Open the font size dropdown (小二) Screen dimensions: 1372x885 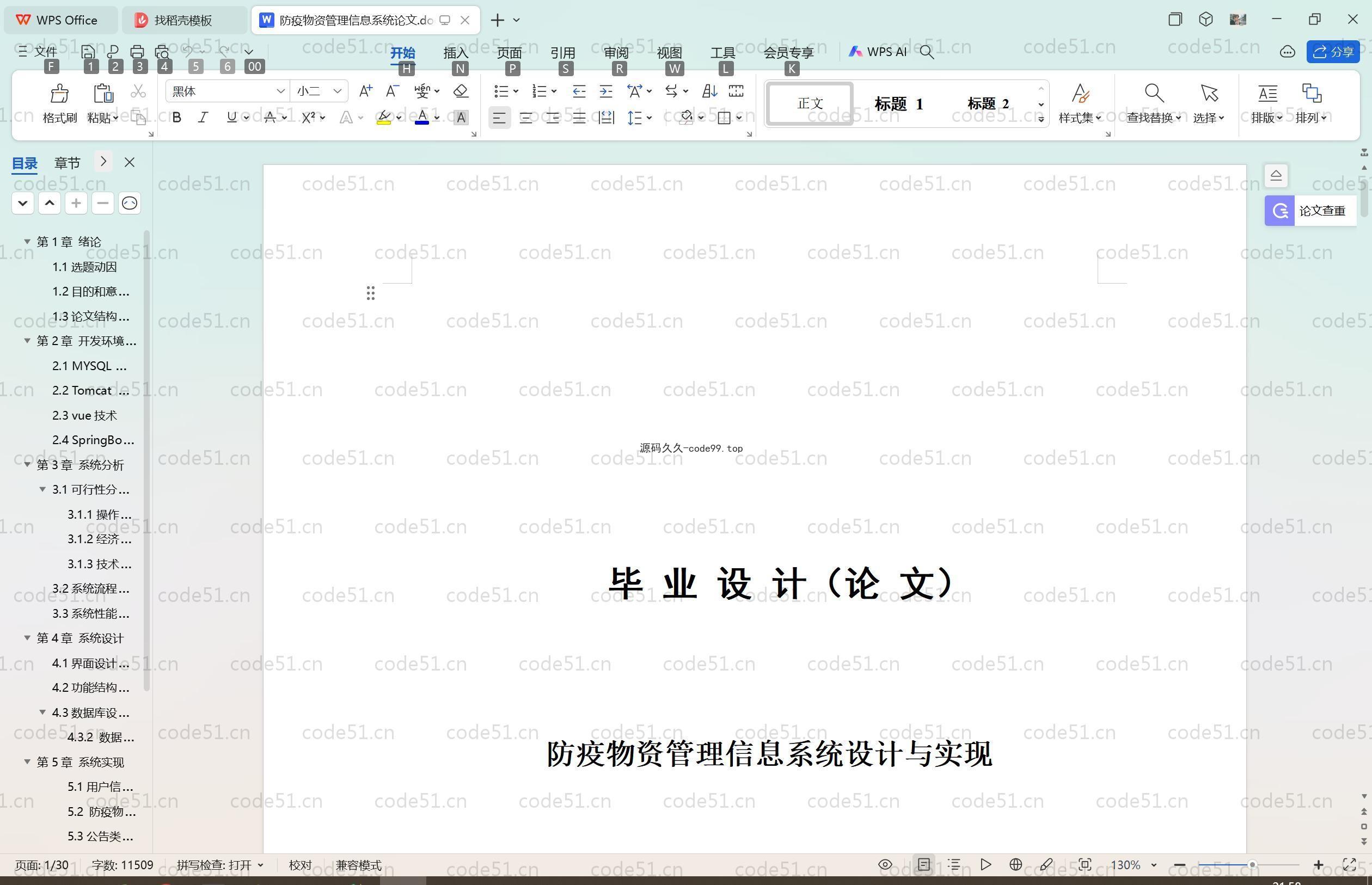[338, 91]
